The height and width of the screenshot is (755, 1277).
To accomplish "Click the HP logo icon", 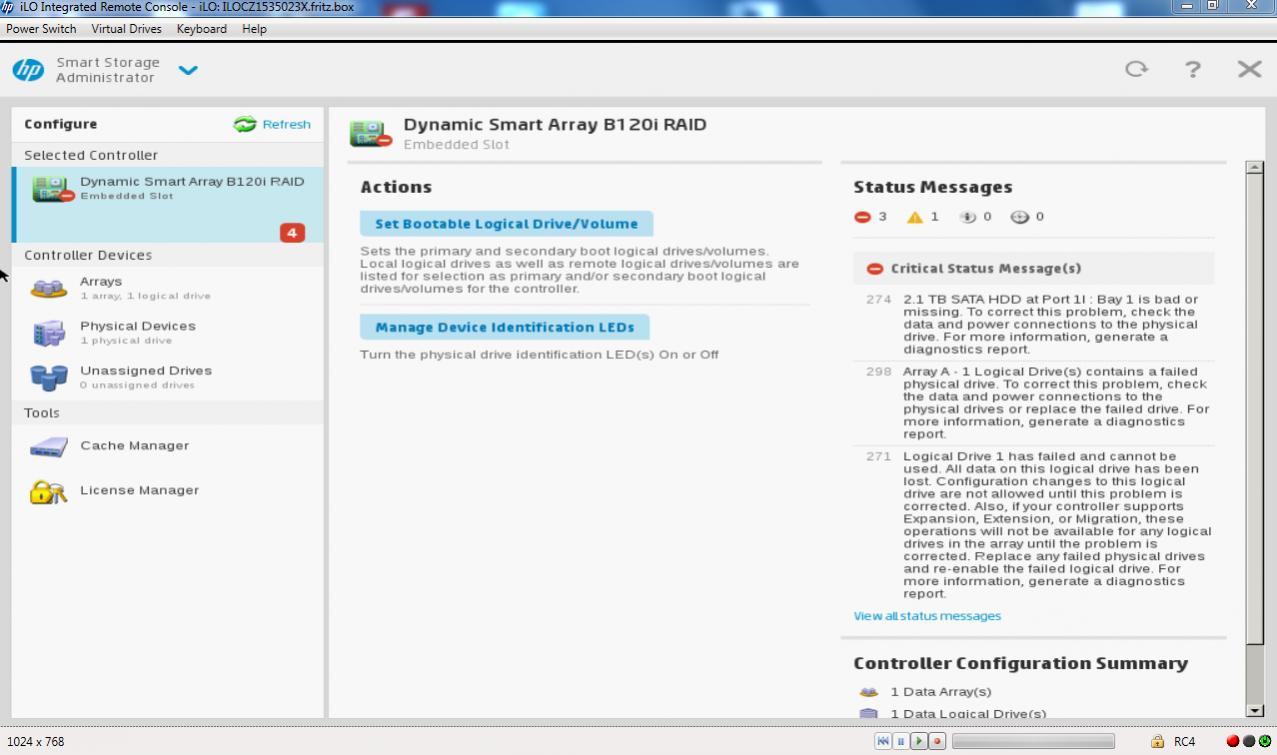I will tap(28, 69).
